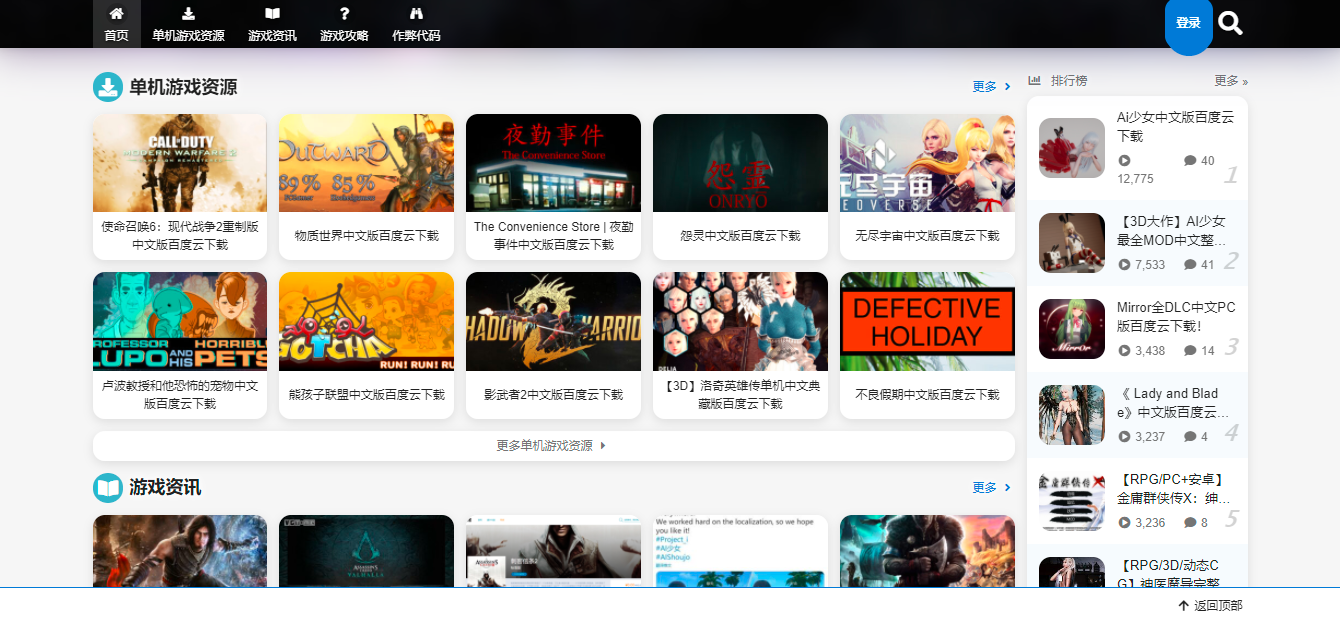
Task: Click the round book icon beside 游戏资讯 heading
Action: coord(108,487)
